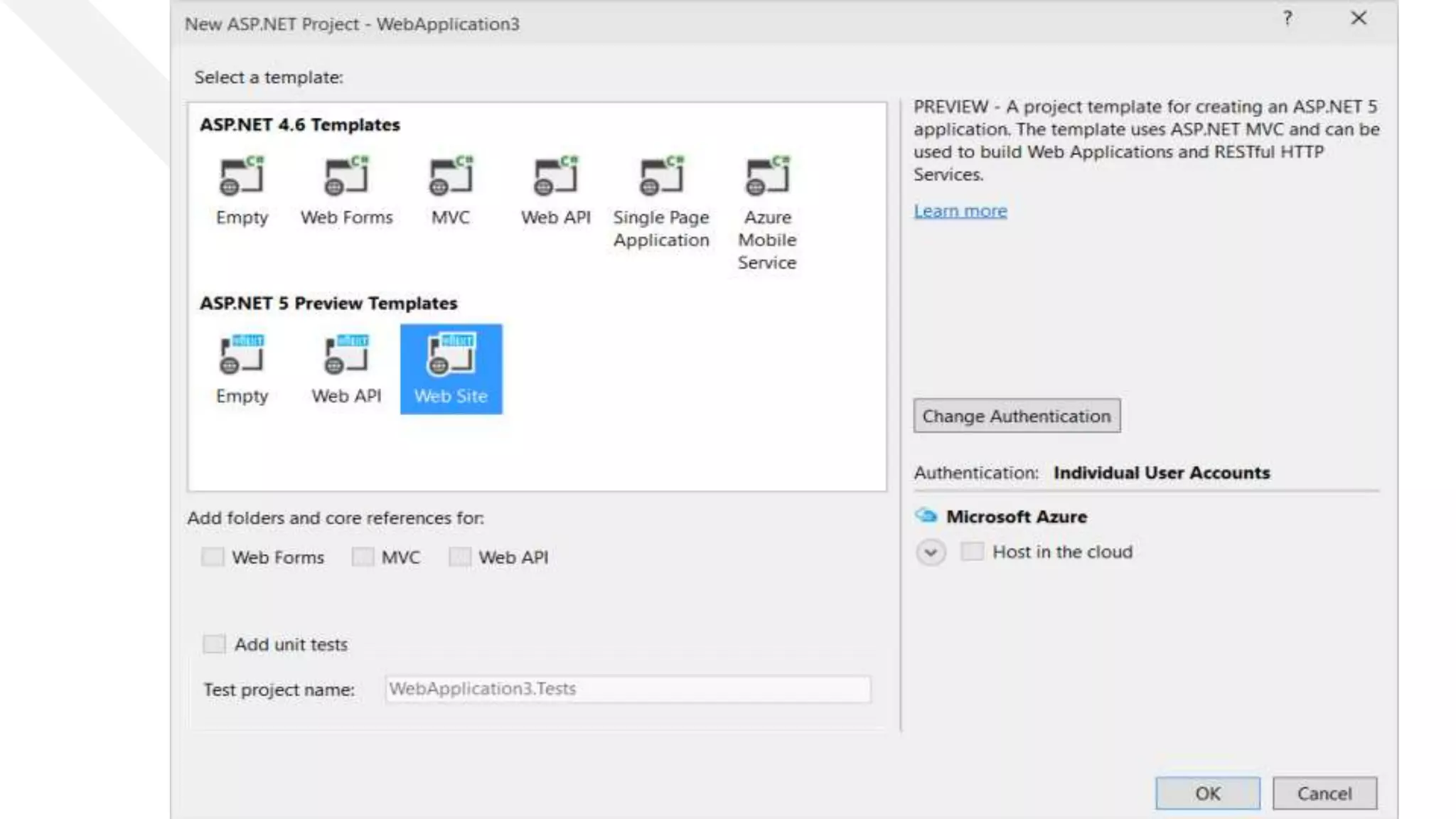
Task: Close the New ASP.NET Project dialog
Action: (1359, 18)
